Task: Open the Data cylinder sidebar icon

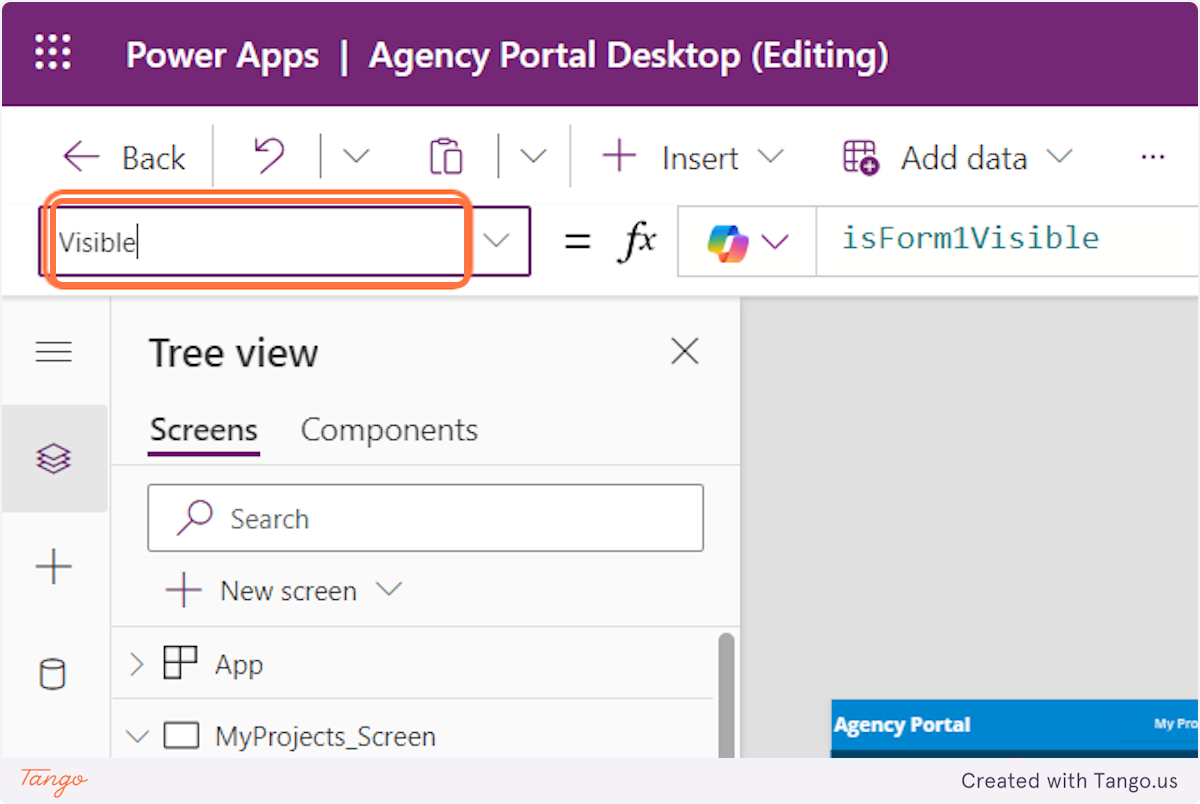Action: 53,674
